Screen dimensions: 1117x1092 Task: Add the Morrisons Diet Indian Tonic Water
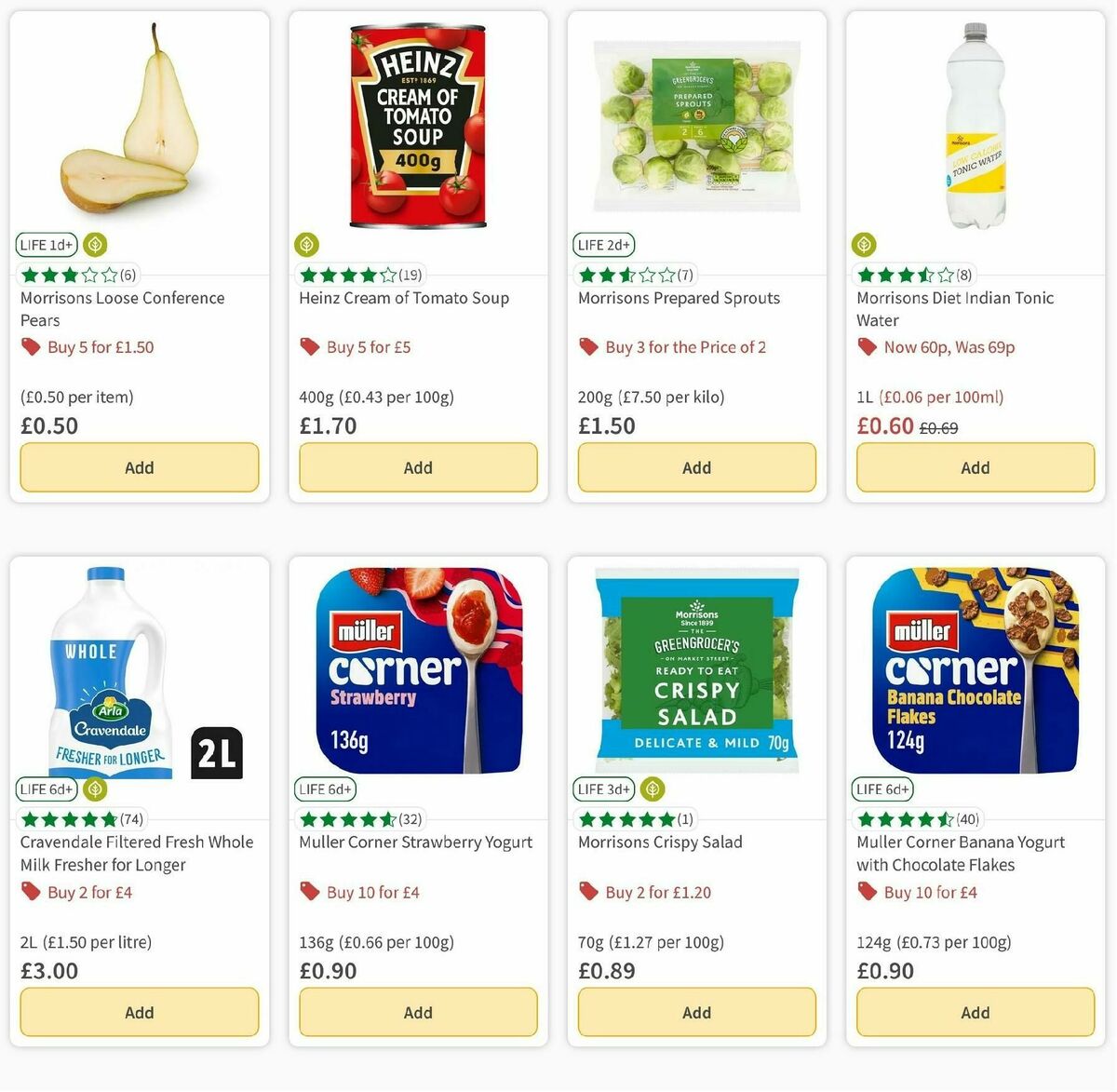975,467
